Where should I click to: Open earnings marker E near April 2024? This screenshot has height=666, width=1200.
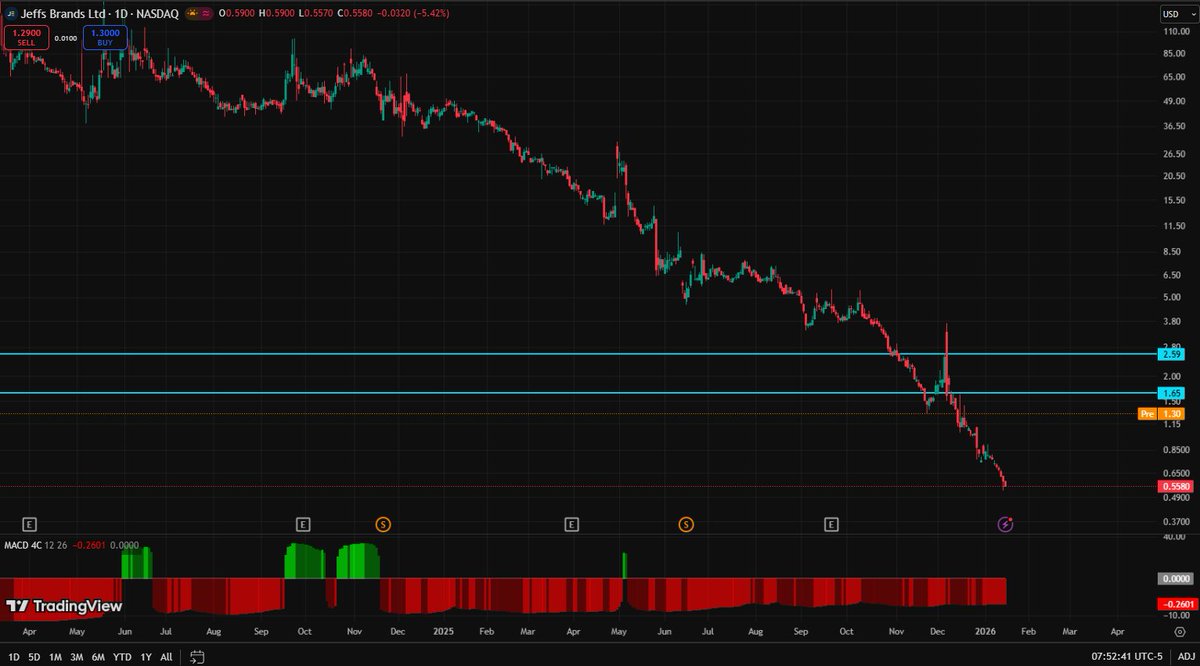(x=29, y=524)
